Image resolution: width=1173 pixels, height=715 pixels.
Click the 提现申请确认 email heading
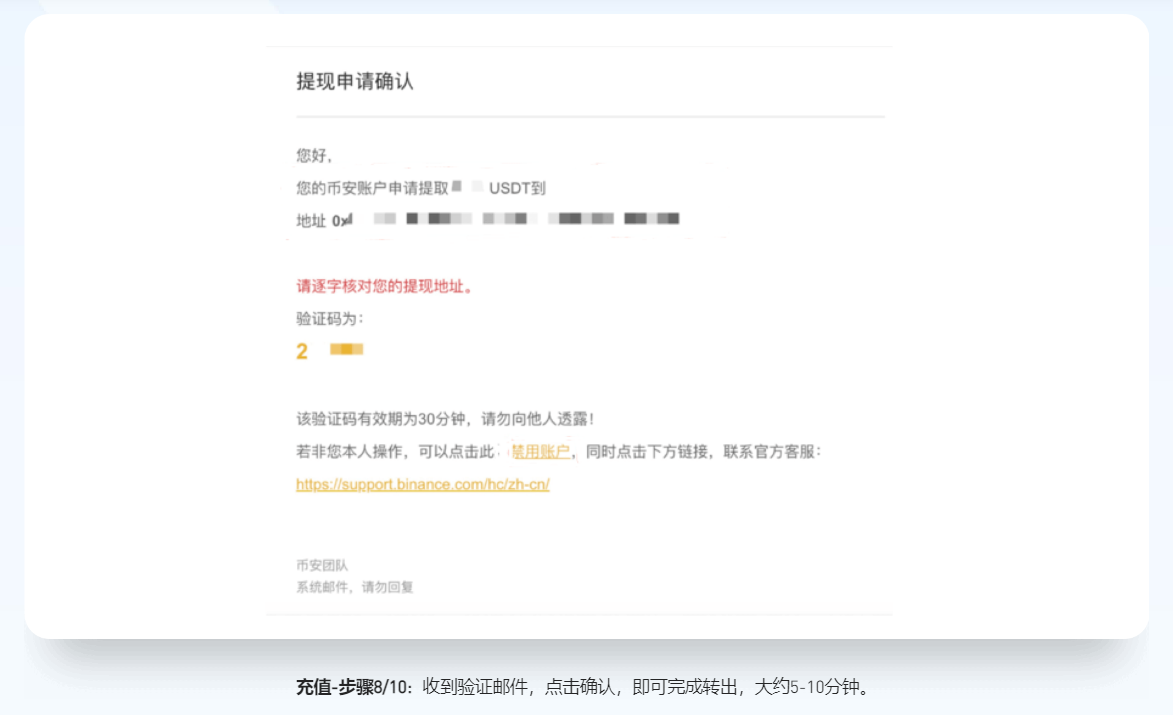355,82
